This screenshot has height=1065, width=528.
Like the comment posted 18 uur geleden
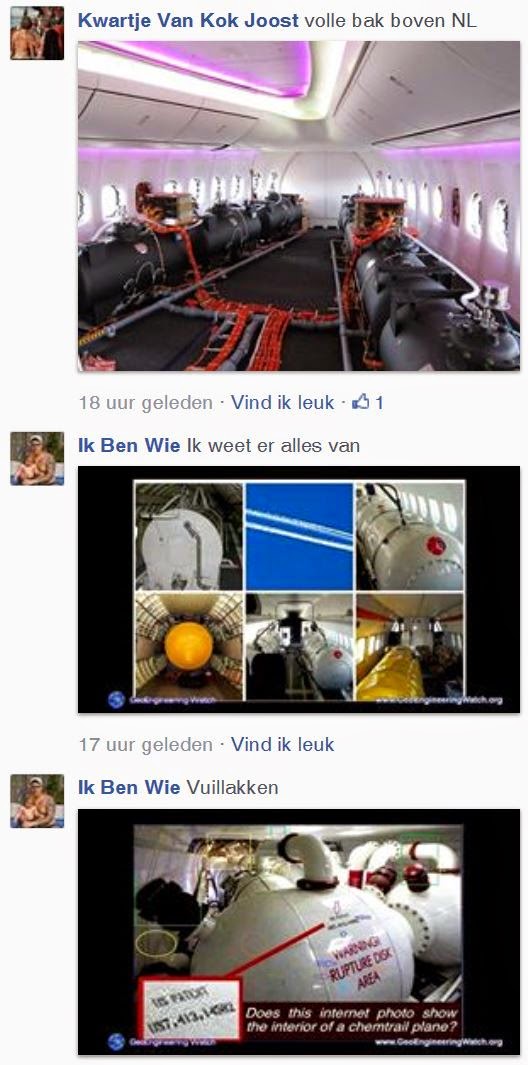tap(282, 403)
